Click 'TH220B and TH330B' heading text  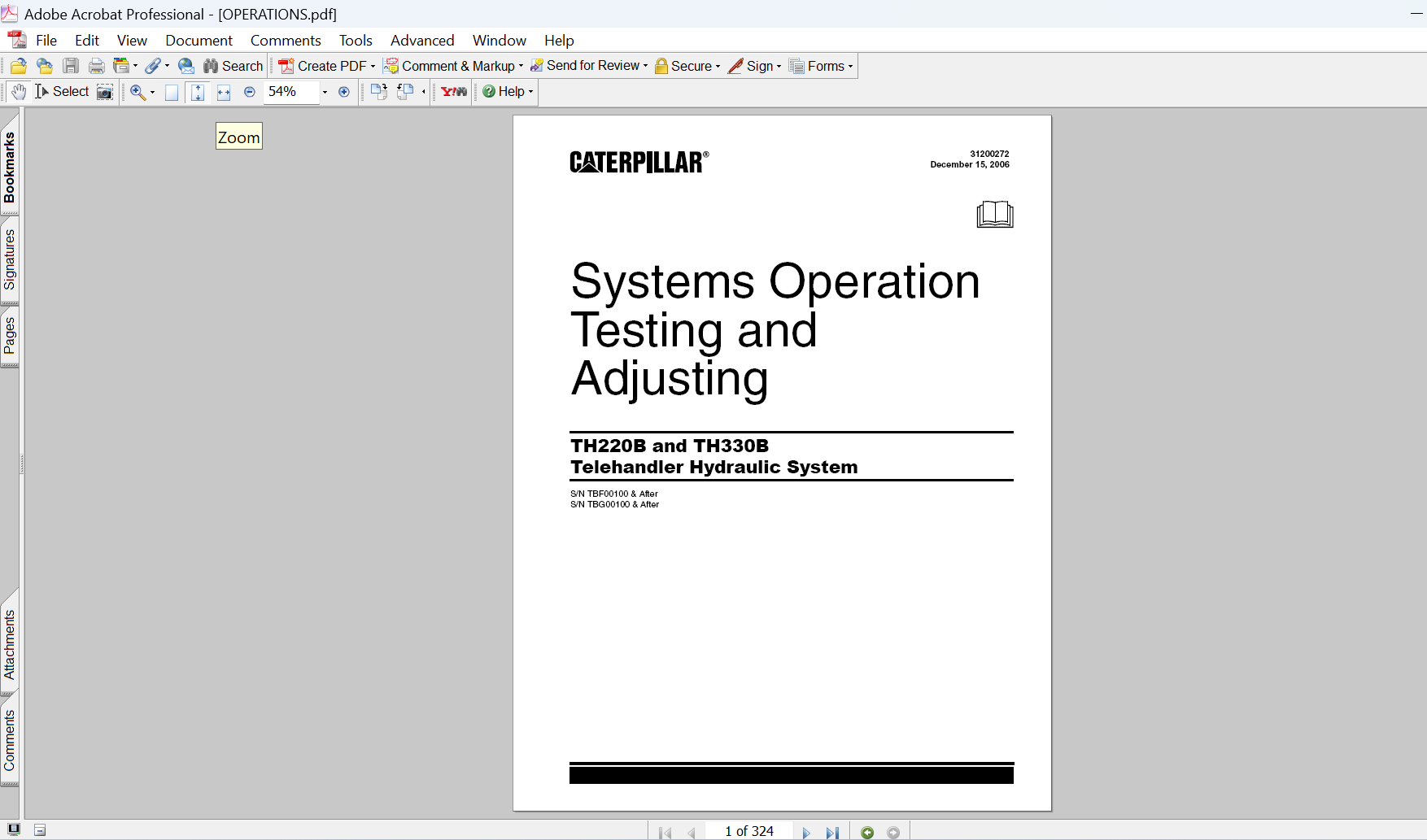[x=670, y=446]
